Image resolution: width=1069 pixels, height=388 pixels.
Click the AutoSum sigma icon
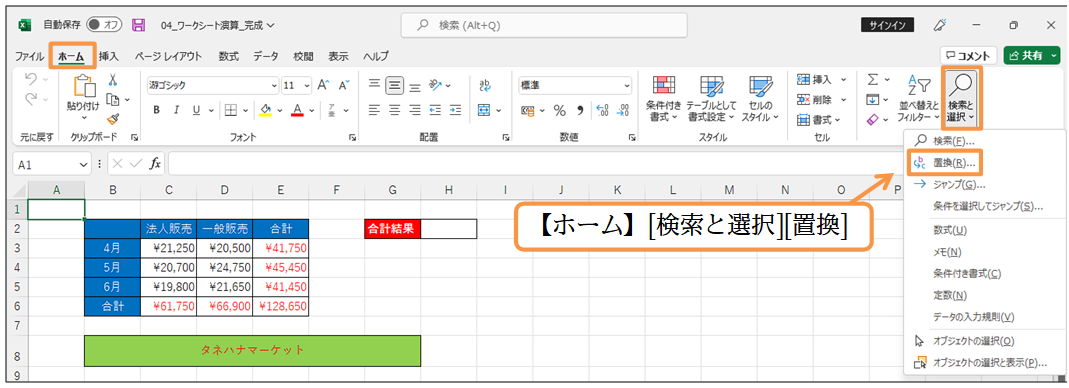pos(873,80)
